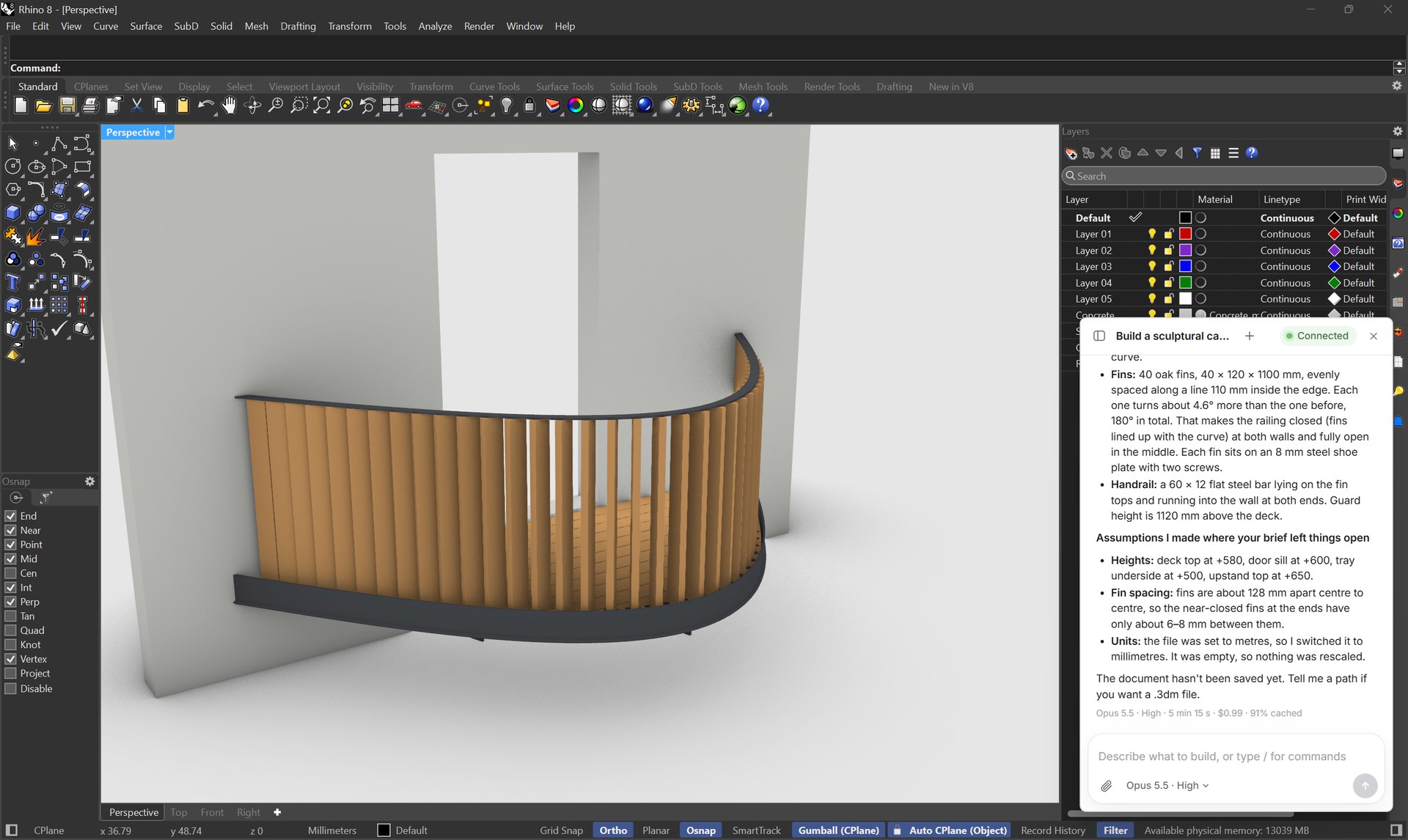1408x840 pixels.
Task: Delete layer using the X icon
Action: pyautogui.click(x=1107, y=153)
